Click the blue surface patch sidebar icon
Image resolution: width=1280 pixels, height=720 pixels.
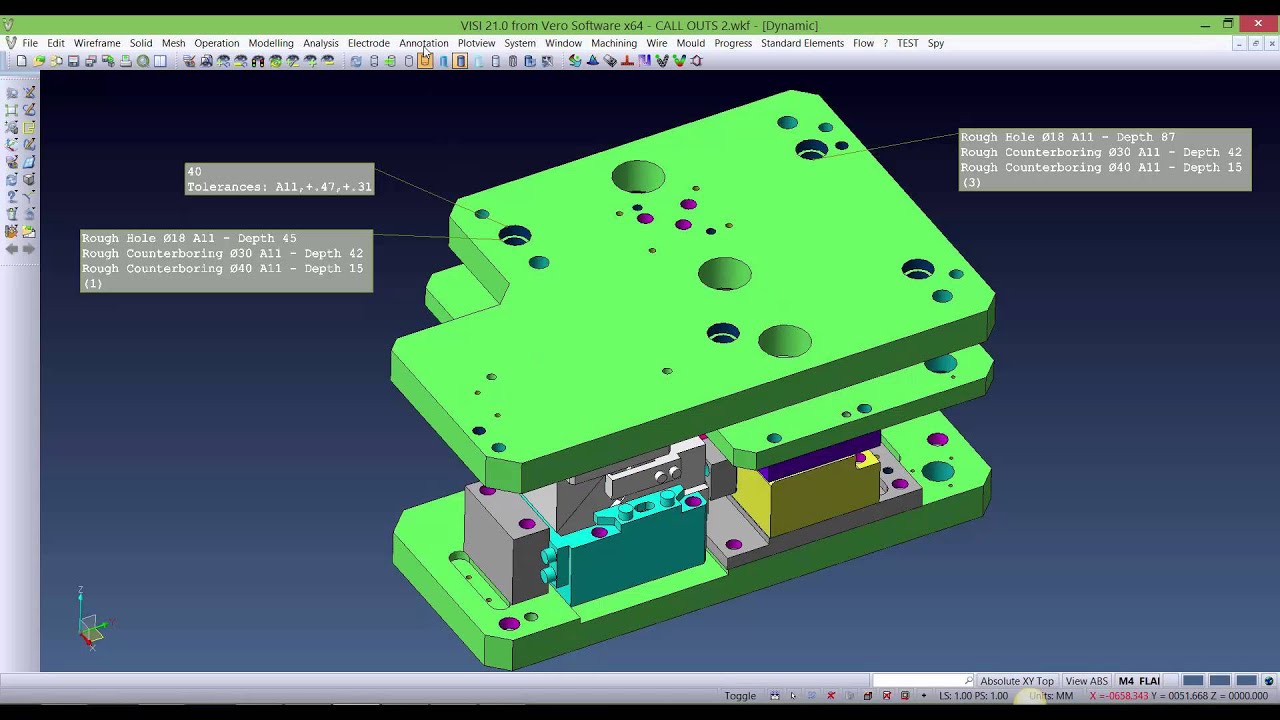(x=29, y=161)
